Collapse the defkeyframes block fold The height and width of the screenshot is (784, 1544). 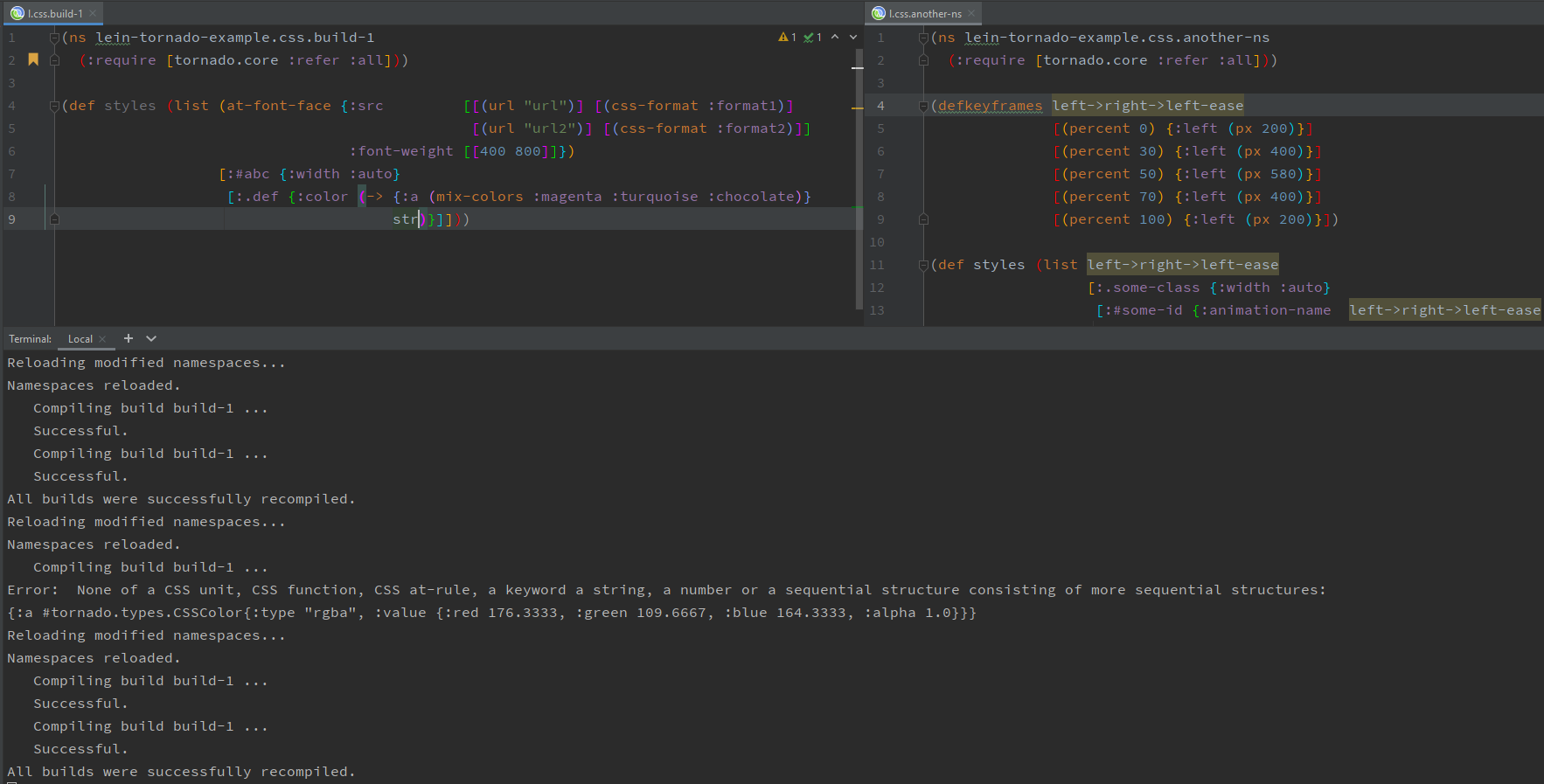[x=923, y=106]
